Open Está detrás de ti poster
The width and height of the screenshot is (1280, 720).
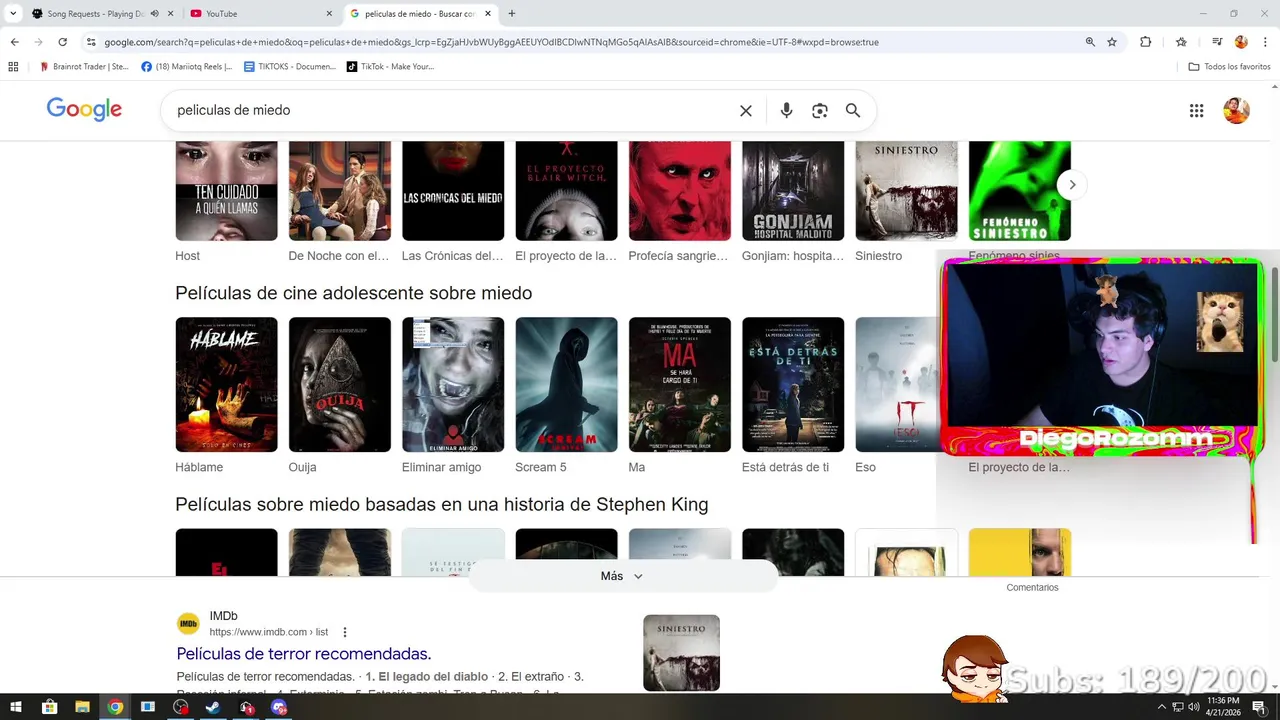(793, 385)
